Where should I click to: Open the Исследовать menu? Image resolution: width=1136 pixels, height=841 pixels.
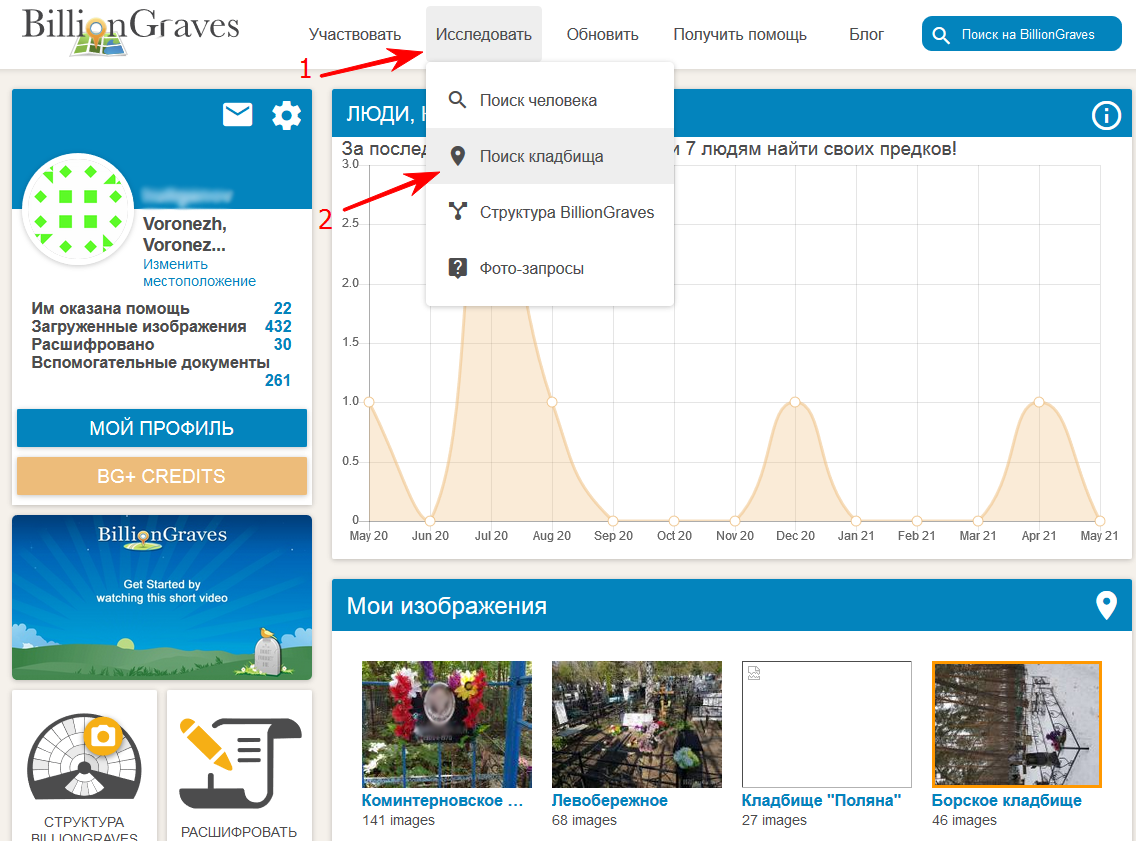(483, 34)
